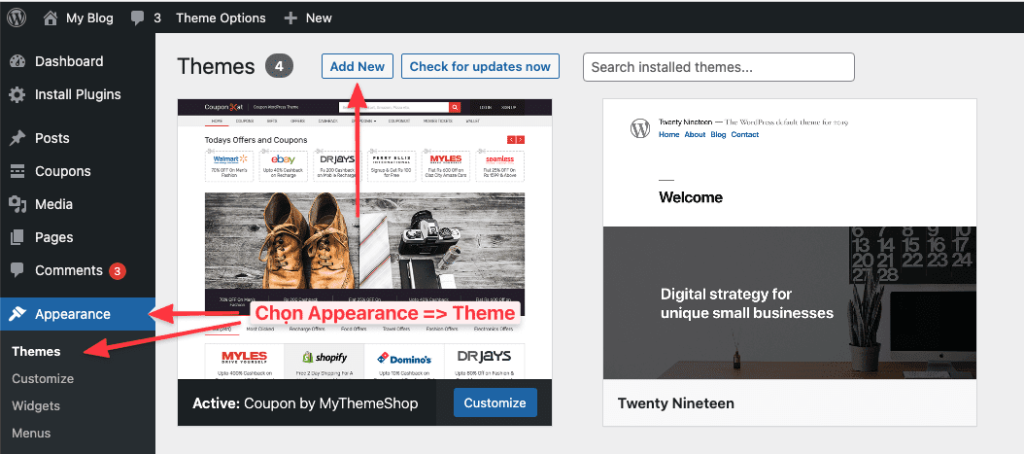Select the Themes submenu item
This screenshot has width=1024, height=454.
[x=36, y=351]
